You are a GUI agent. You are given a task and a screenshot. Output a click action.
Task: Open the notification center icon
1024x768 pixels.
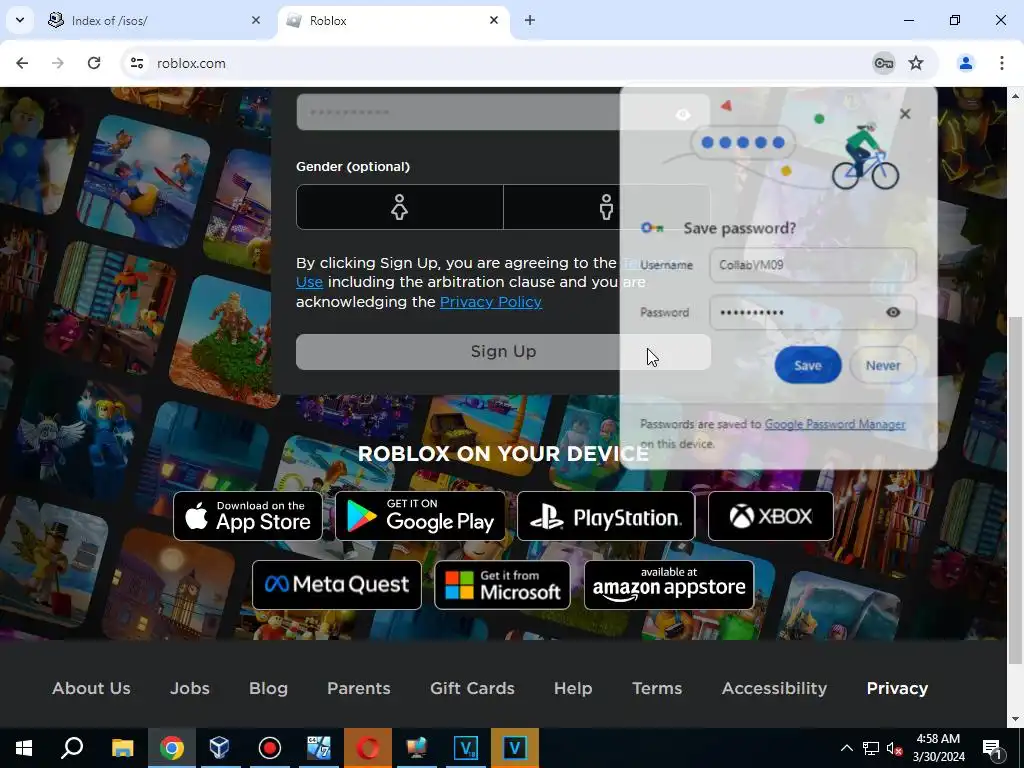click(x=993, y=748)
